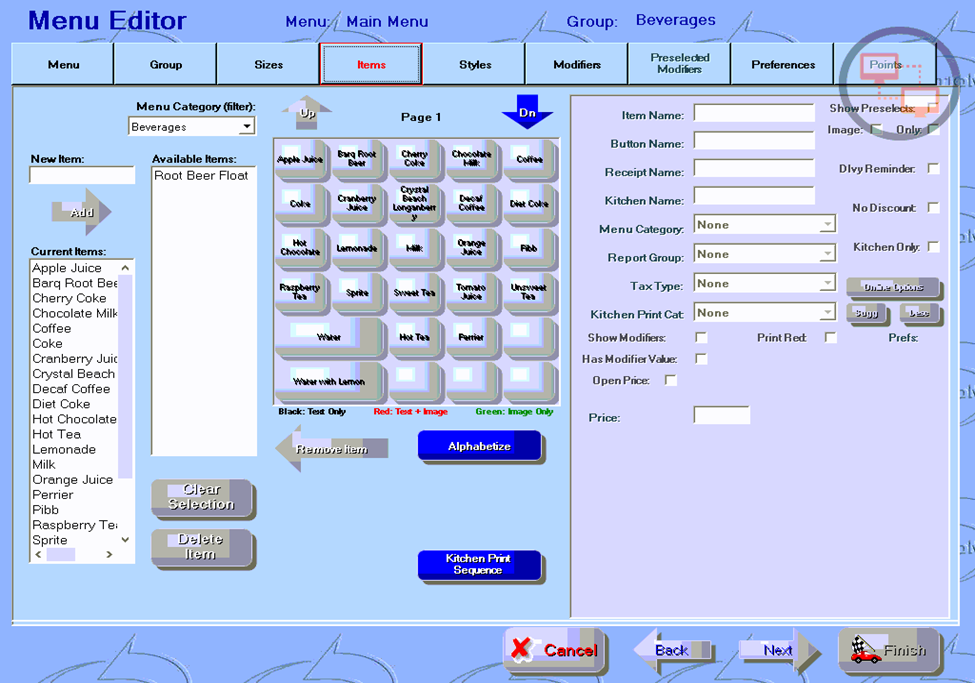975x683 pixels.
Task: Check the Show Modifiers box
Action: pos(701,337)
